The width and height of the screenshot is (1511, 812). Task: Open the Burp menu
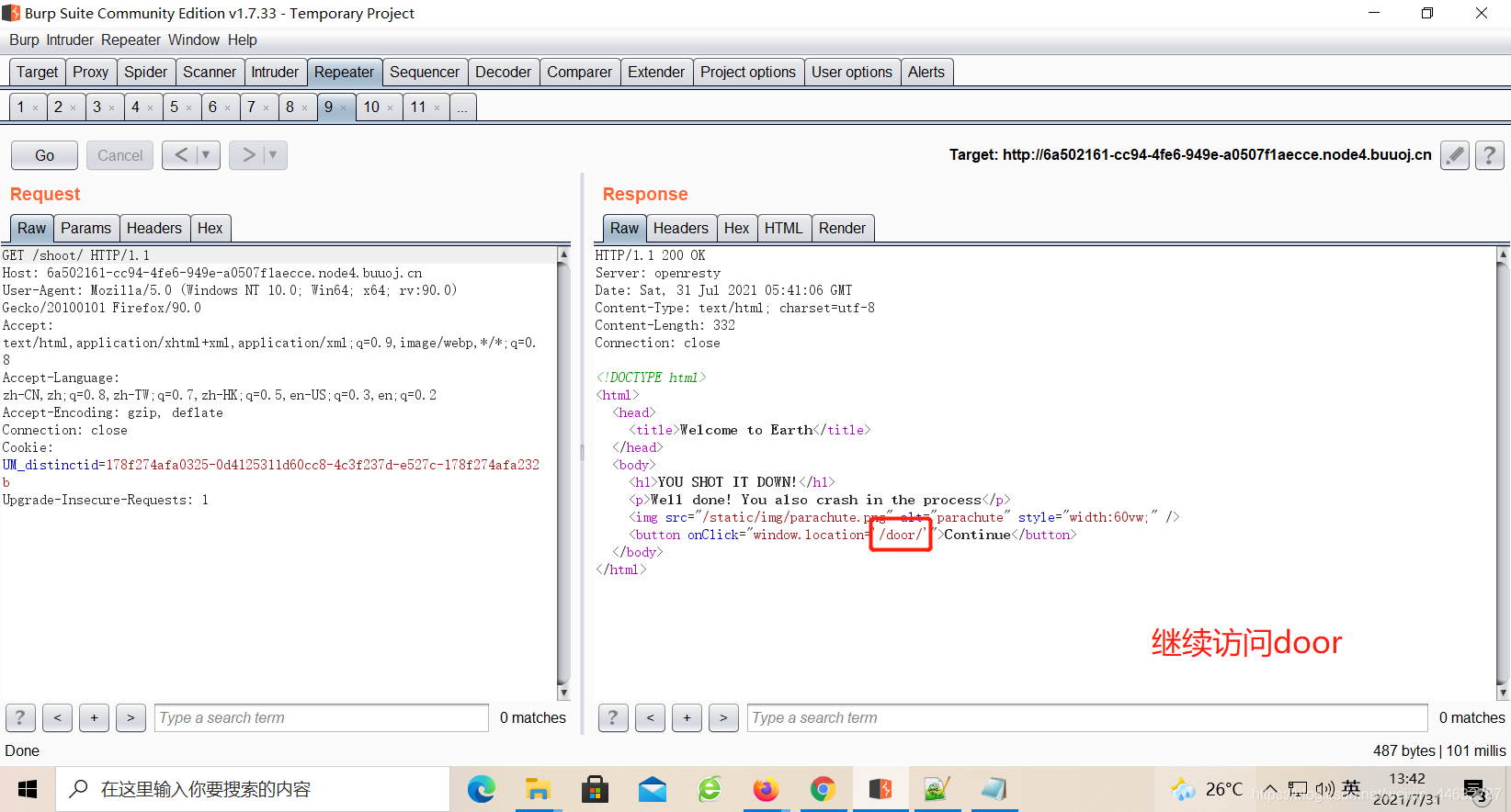coord(24,40)
